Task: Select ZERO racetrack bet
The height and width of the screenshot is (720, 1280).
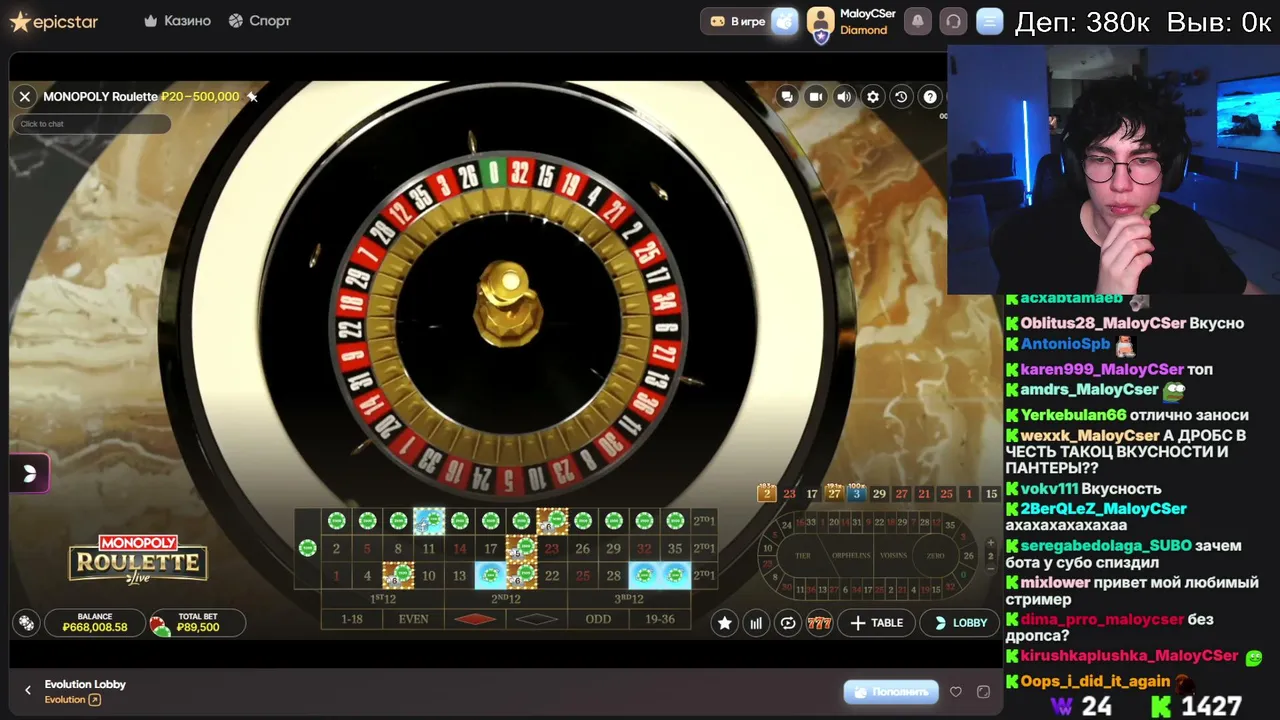Action: (936, 555)
